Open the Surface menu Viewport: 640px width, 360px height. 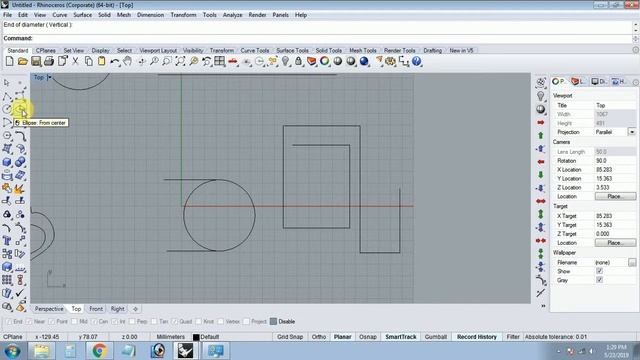[x=82, y=15]
